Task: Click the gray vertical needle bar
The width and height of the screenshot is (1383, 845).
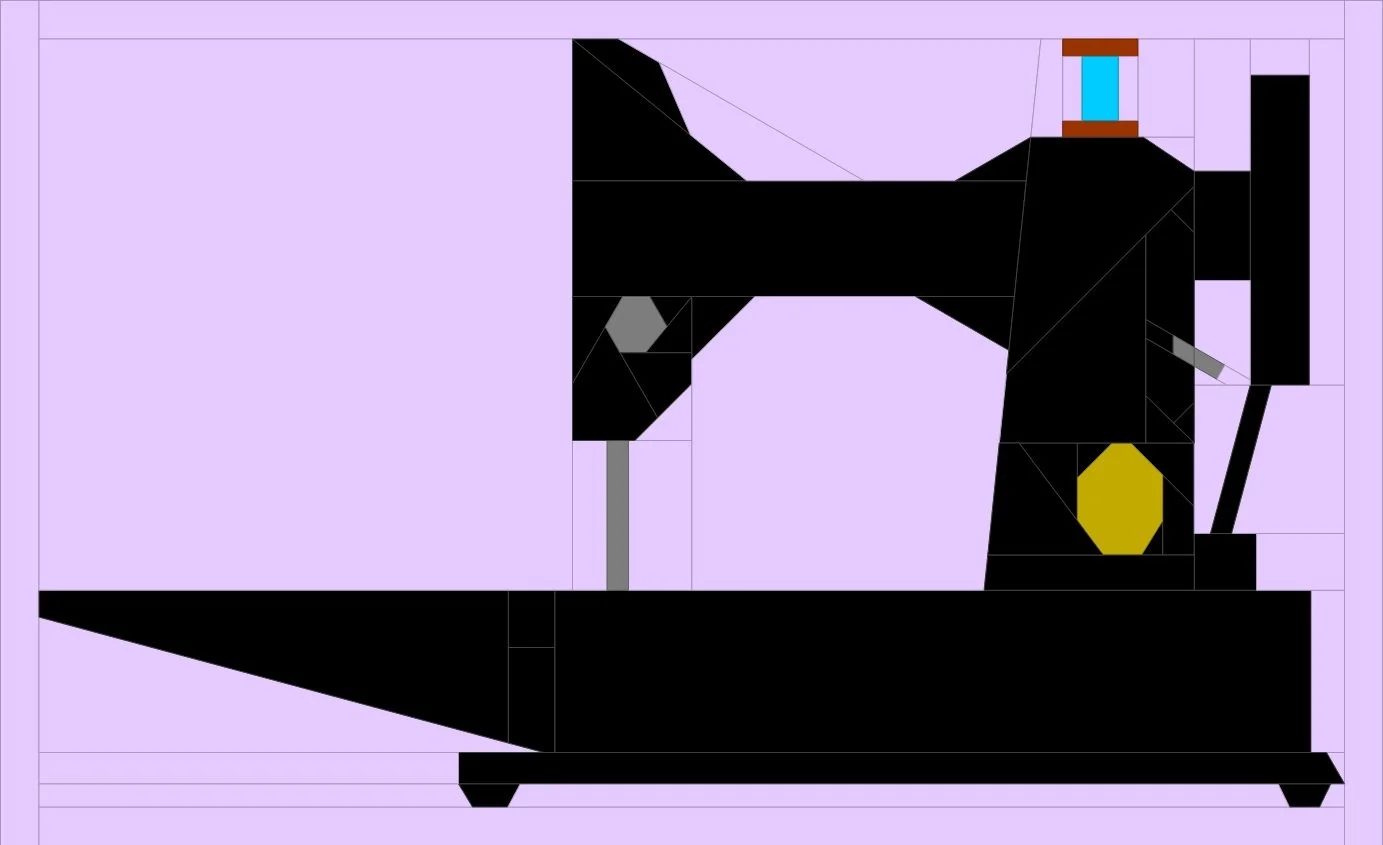Action: (618, 515)
